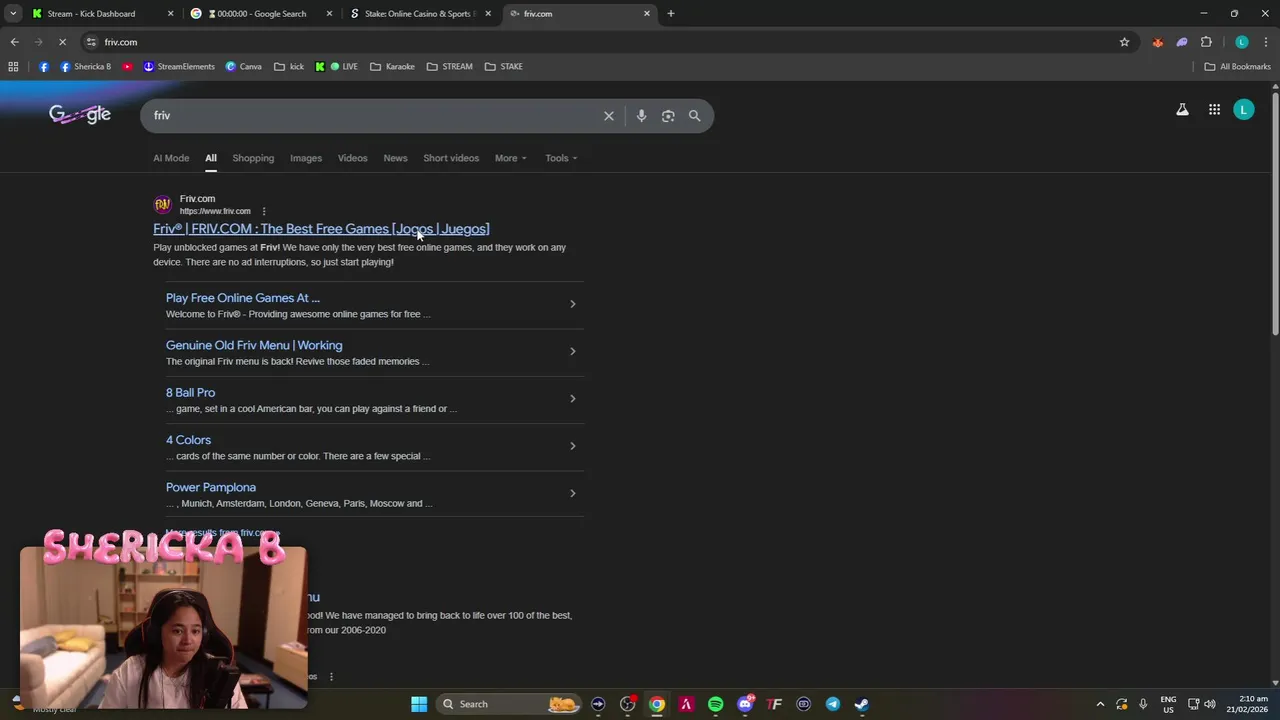Open the STAKE bookmarks folder
This screenshot has height=720, width=1280.
click(x=504, y=67)
